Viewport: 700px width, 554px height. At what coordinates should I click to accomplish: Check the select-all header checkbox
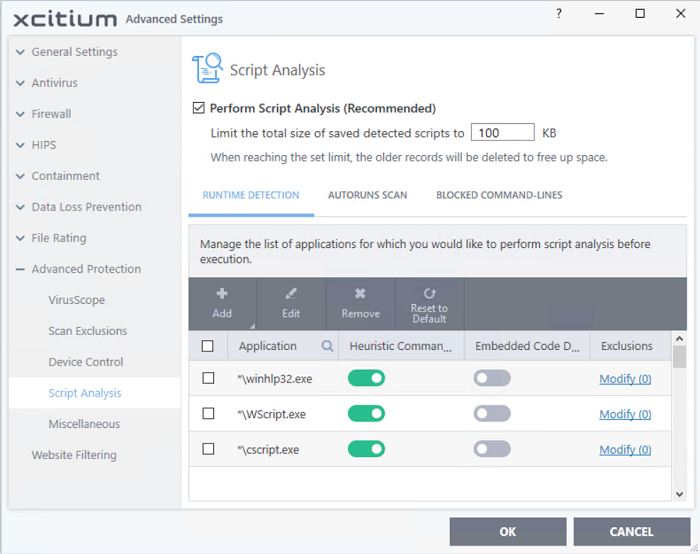(208, 346)
